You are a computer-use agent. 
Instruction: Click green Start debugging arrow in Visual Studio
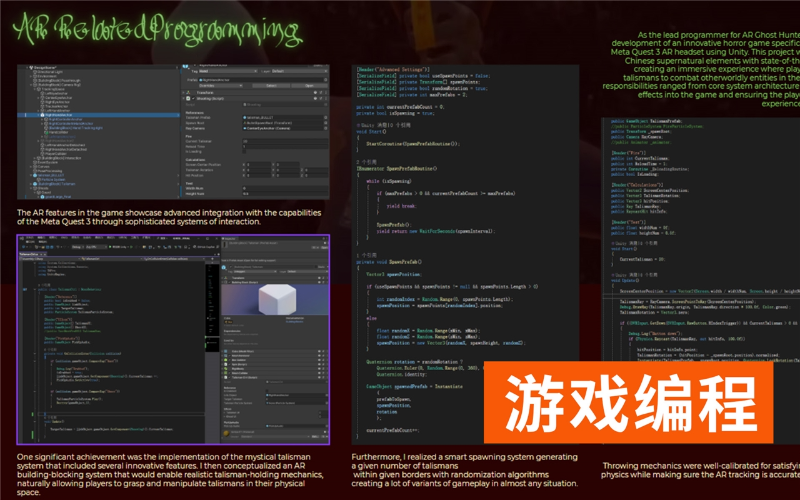tap(110, 247)
